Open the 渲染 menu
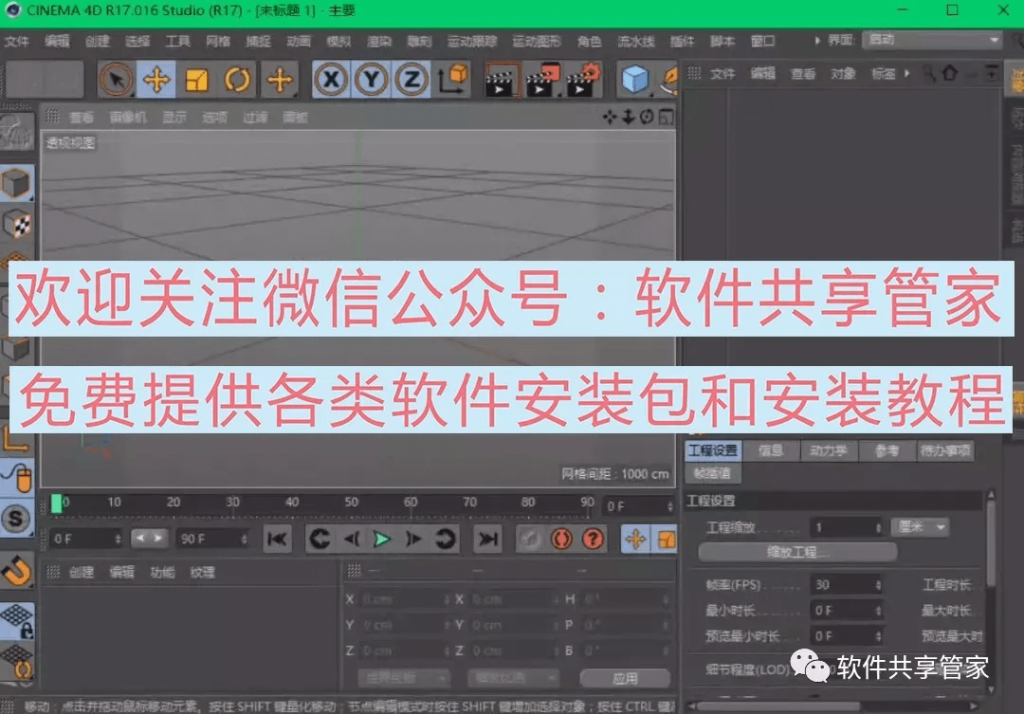 (x=379, y=41)
